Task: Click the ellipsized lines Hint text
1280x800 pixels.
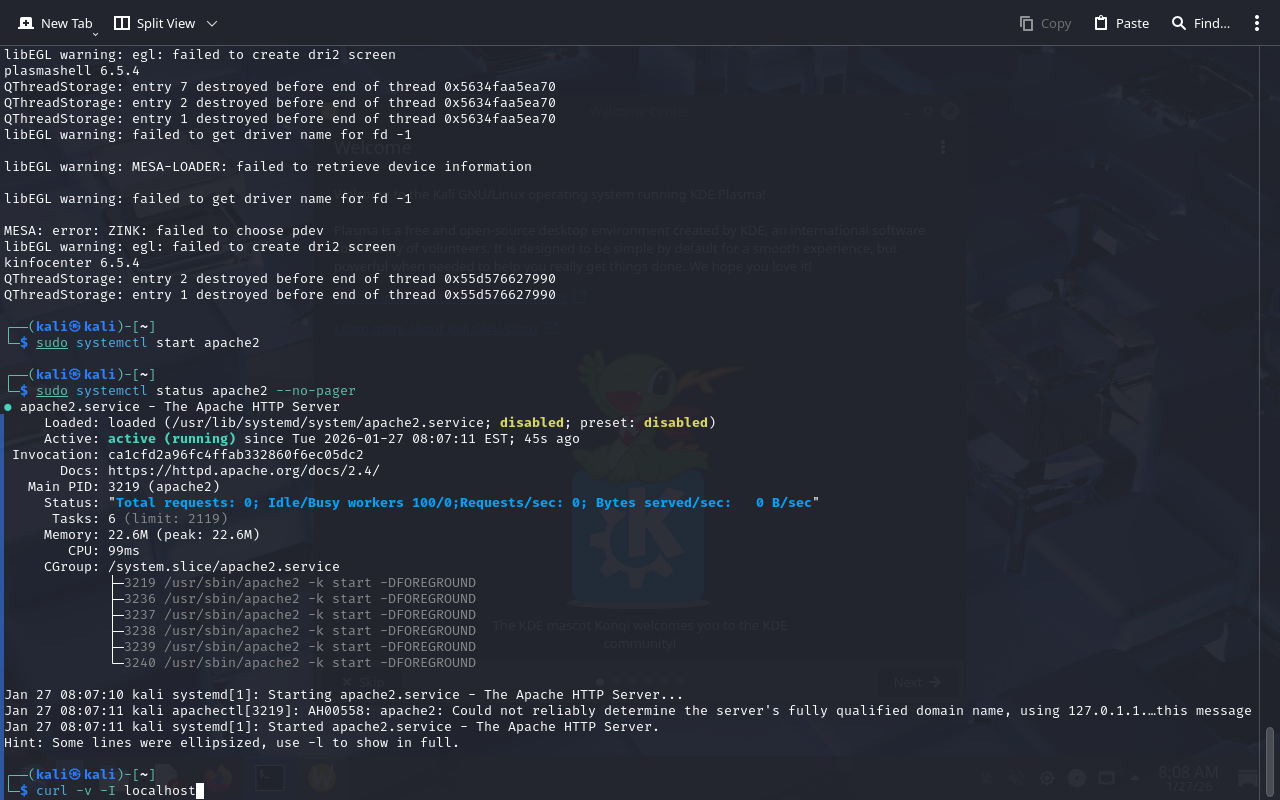Action: (231, 743)
